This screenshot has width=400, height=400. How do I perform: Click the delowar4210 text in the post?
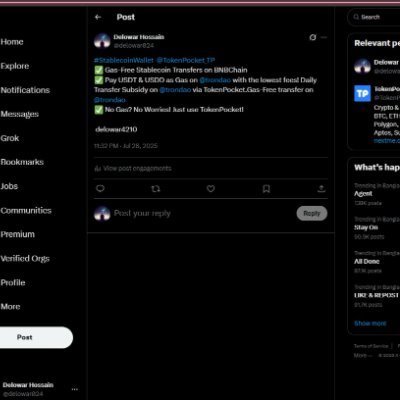tap(116, 129)
